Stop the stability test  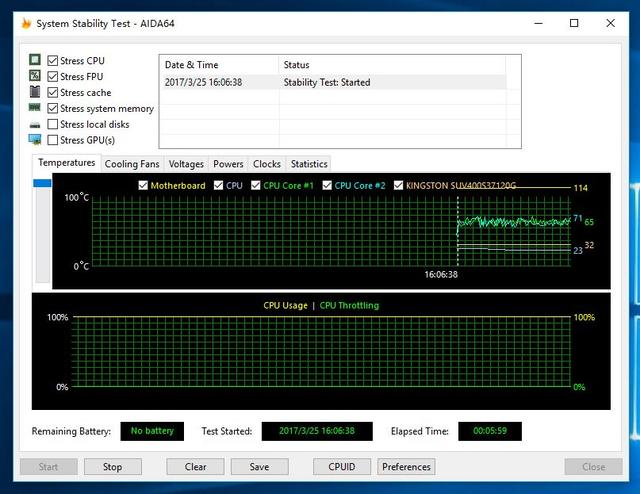[113, 467]
